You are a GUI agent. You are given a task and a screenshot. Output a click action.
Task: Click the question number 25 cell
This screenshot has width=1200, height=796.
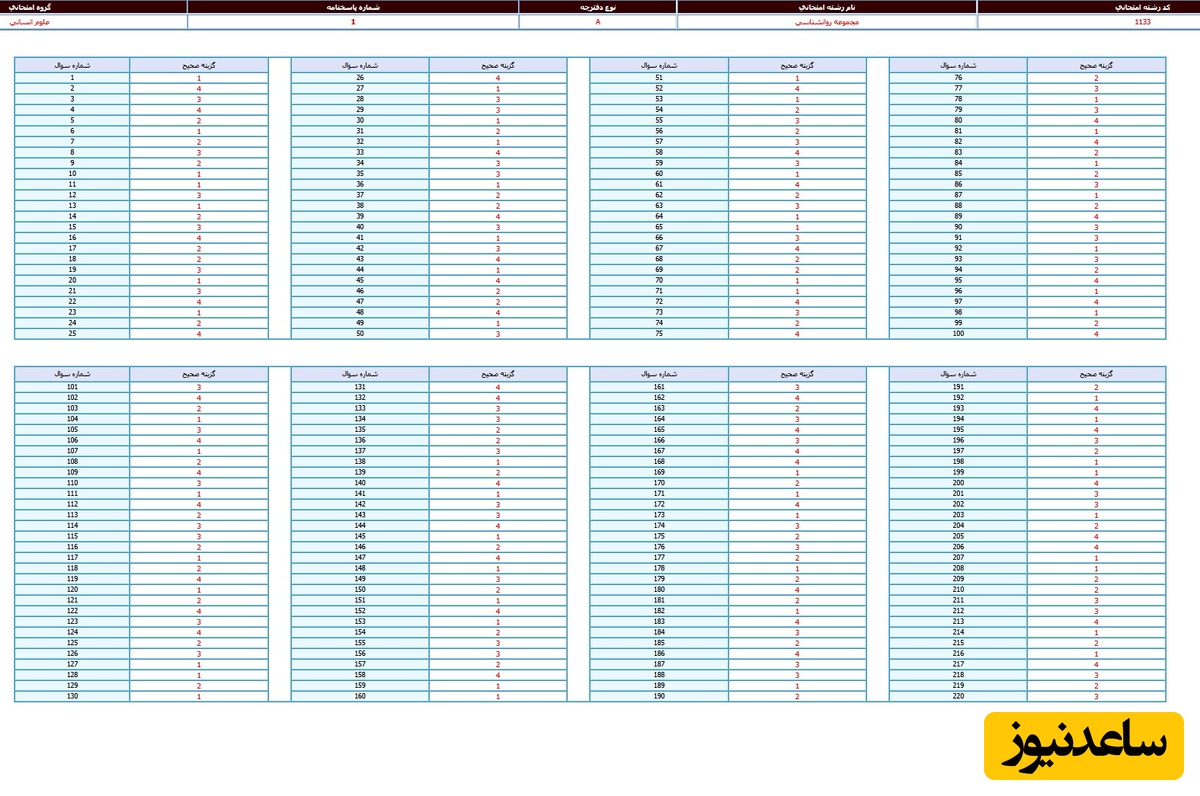pyautogui.click(x=72, y=334)
